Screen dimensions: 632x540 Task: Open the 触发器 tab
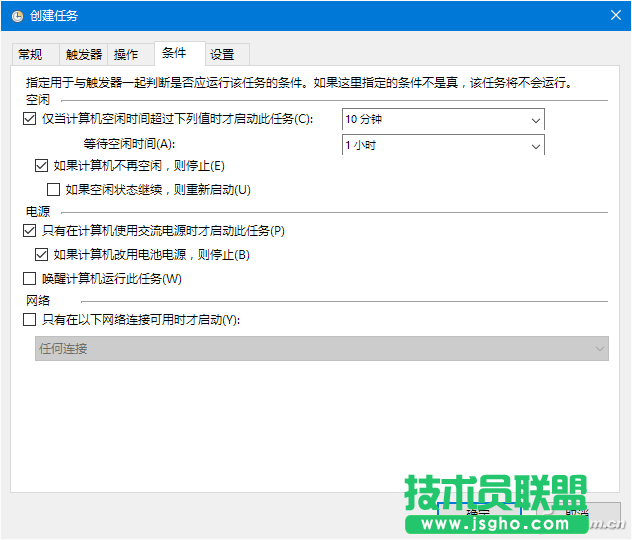point(84,55)
